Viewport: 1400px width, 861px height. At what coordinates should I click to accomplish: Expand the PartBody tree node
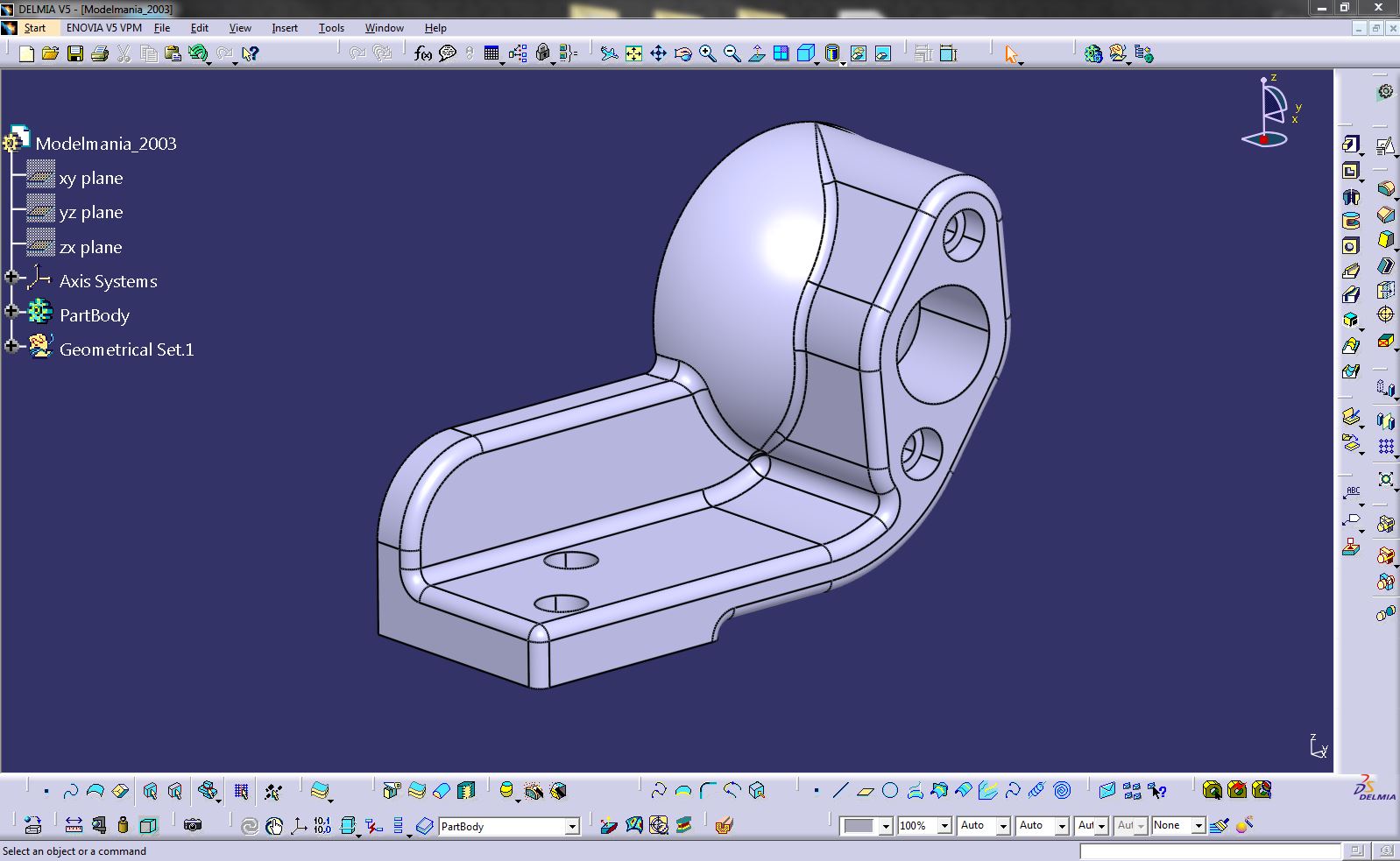pyautogui.click(x=11, y=312)
